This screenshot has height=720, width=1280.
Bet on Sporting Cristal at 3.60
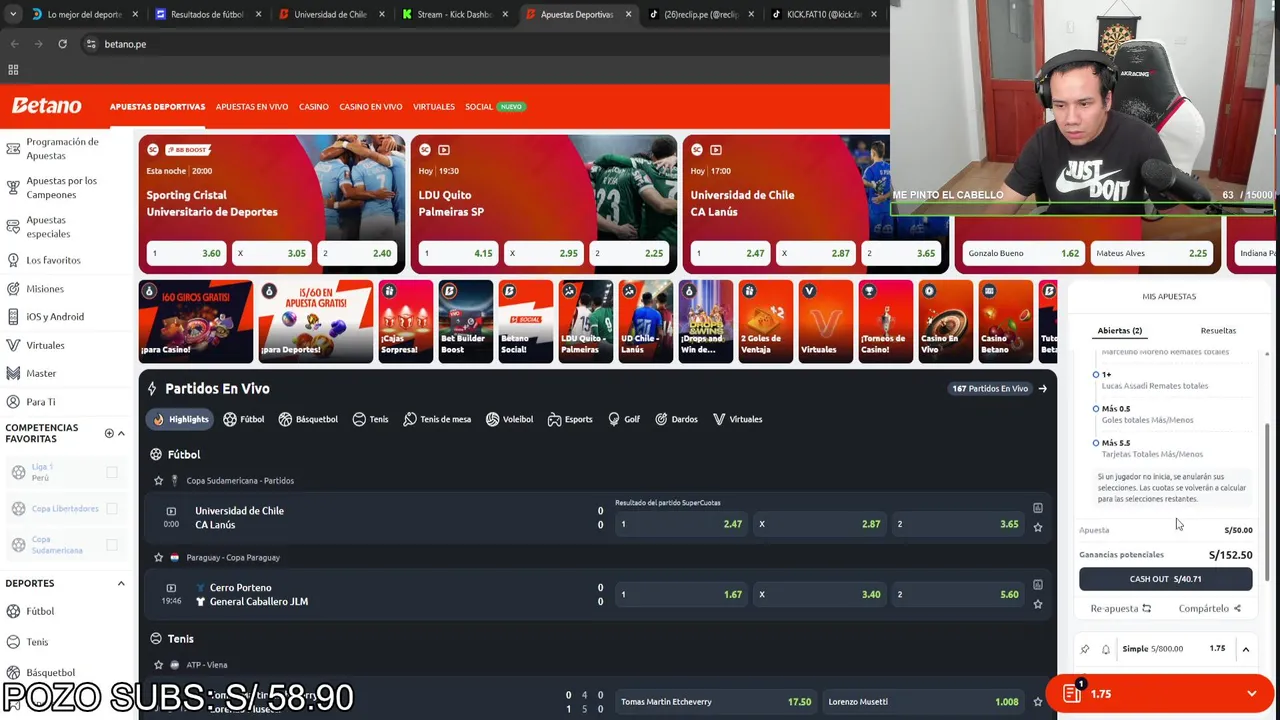[186, 253]
